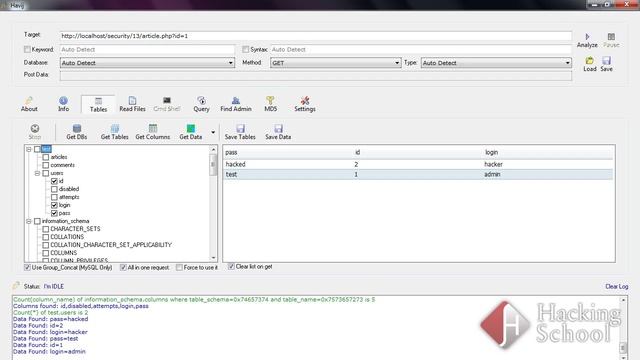The image size is (640, 360).
Task: Click the Save Data icon
Action: click(278, 129)
